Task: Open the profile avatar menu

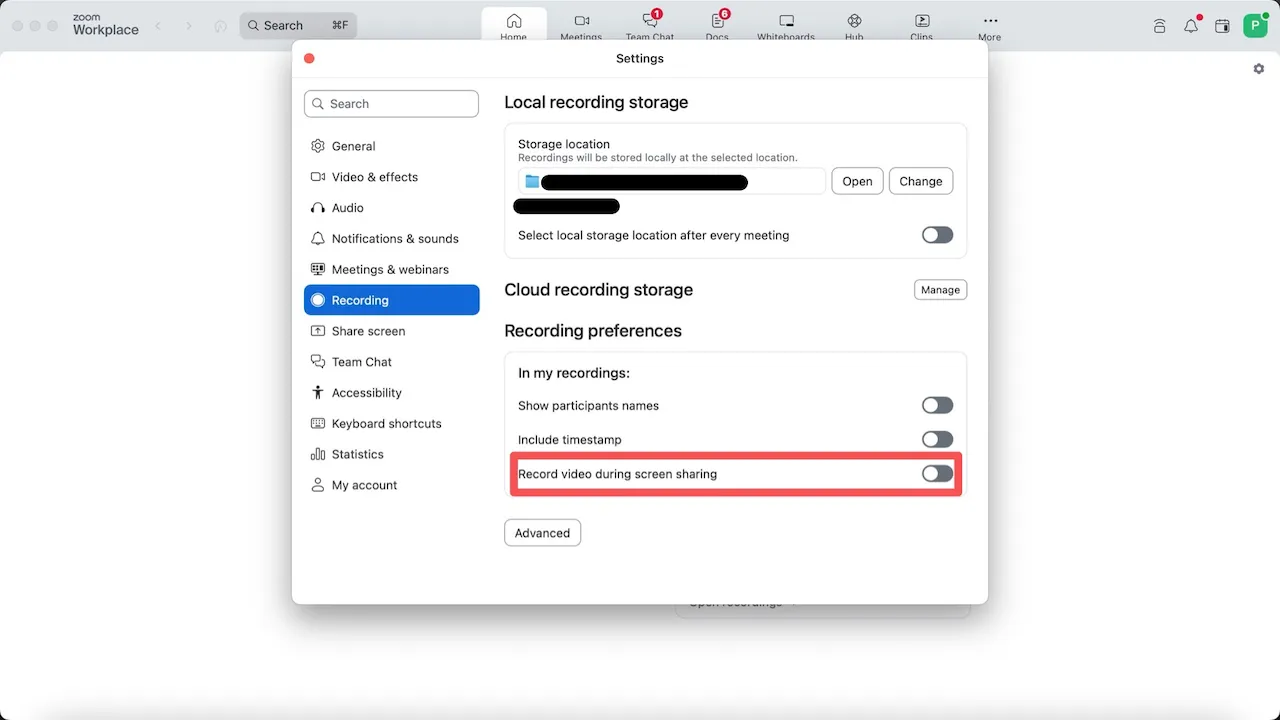Action: [x=1255, y=26]
